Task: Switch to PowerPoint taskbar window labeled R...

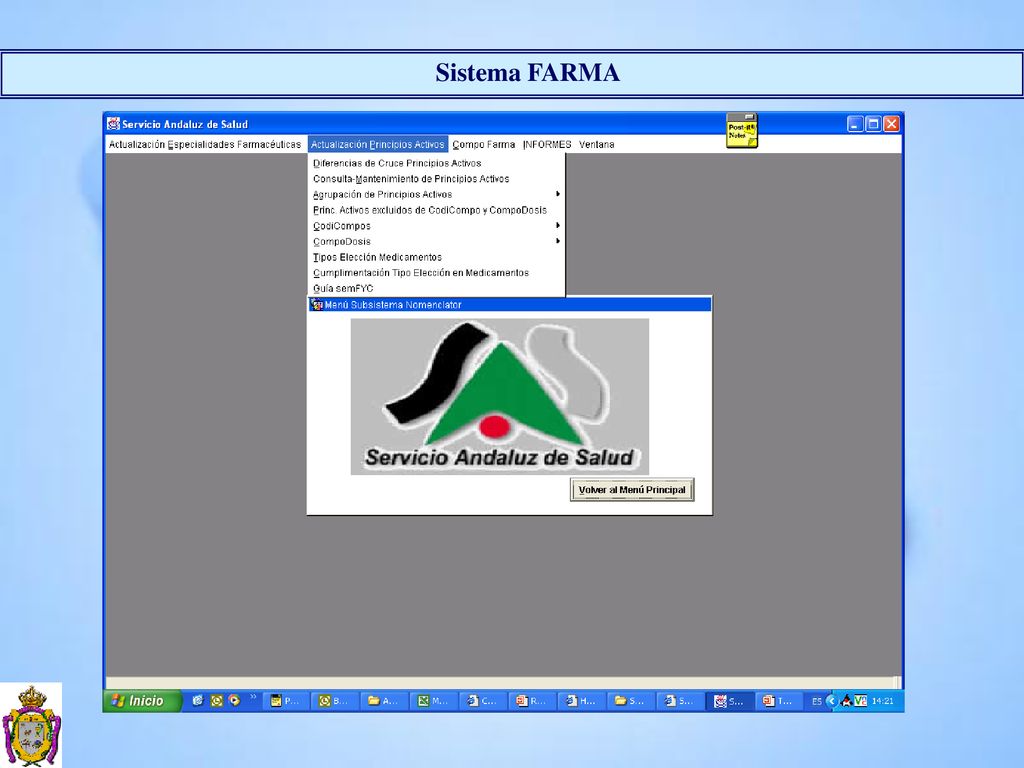Action: pyautogui.click(x=532, y=701)
